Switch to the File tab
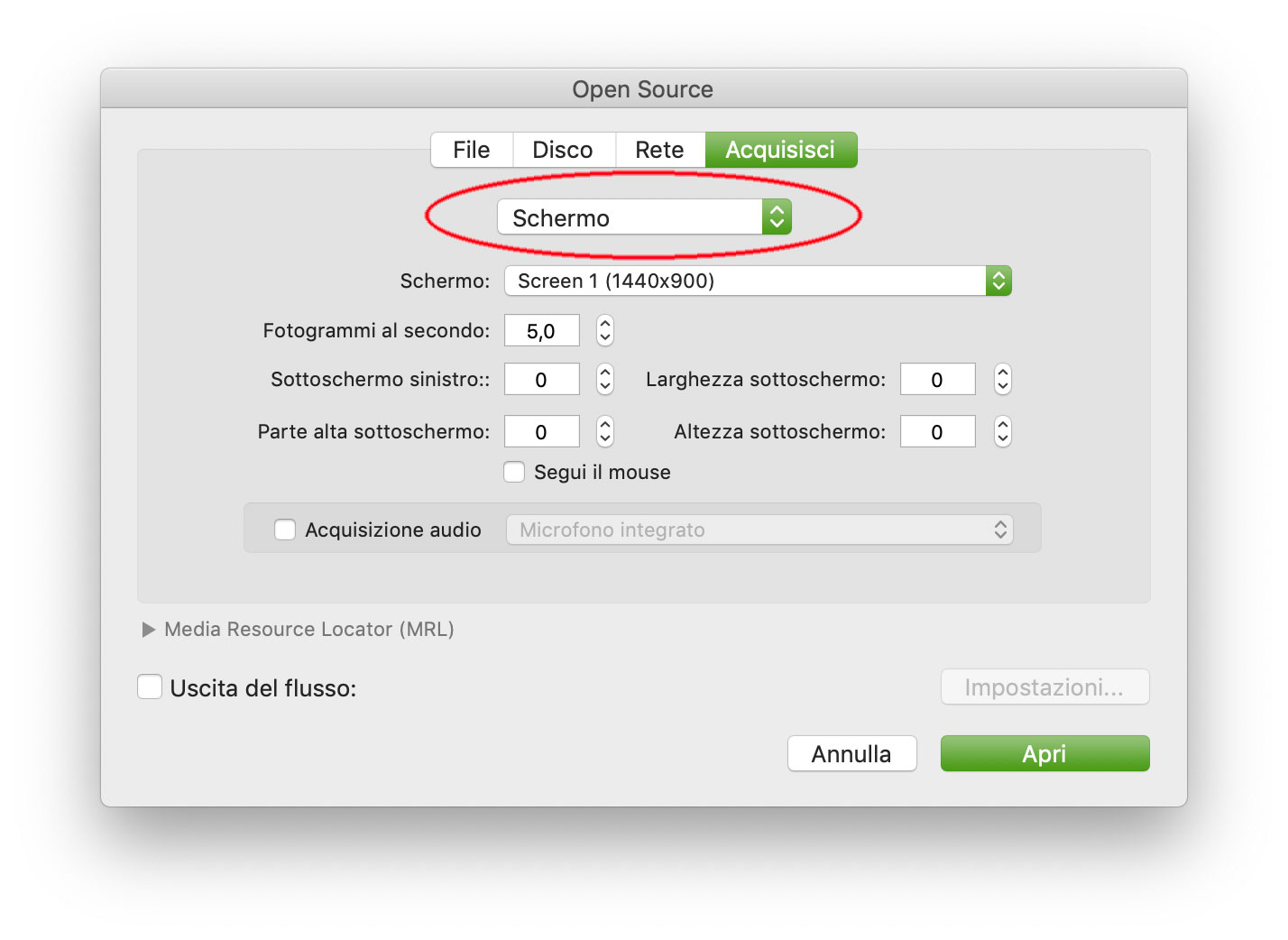This screenshot has height=940, width=1288. pos(472,150)
